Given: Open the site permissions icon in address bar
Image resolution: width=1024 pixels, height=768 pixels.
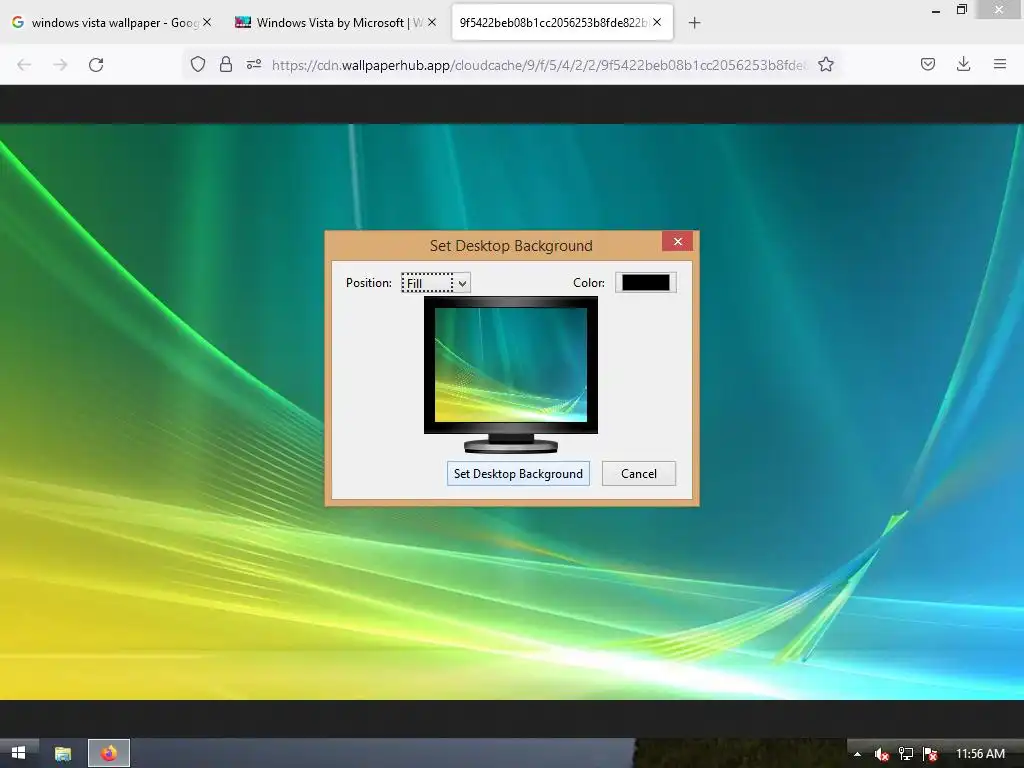Looking at the screenshot, I should (x=254, y=64).
